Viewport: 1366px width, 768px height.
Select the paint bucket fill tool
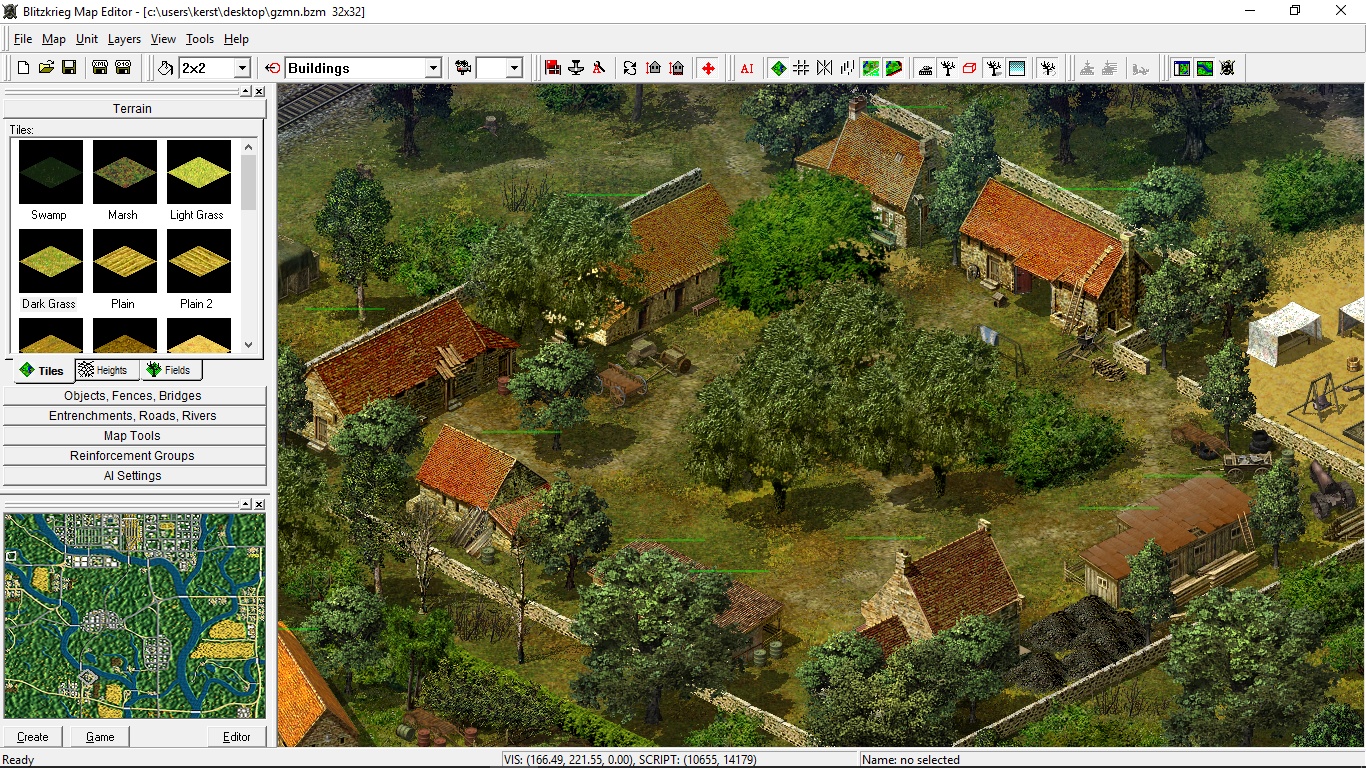coord(166,68)
